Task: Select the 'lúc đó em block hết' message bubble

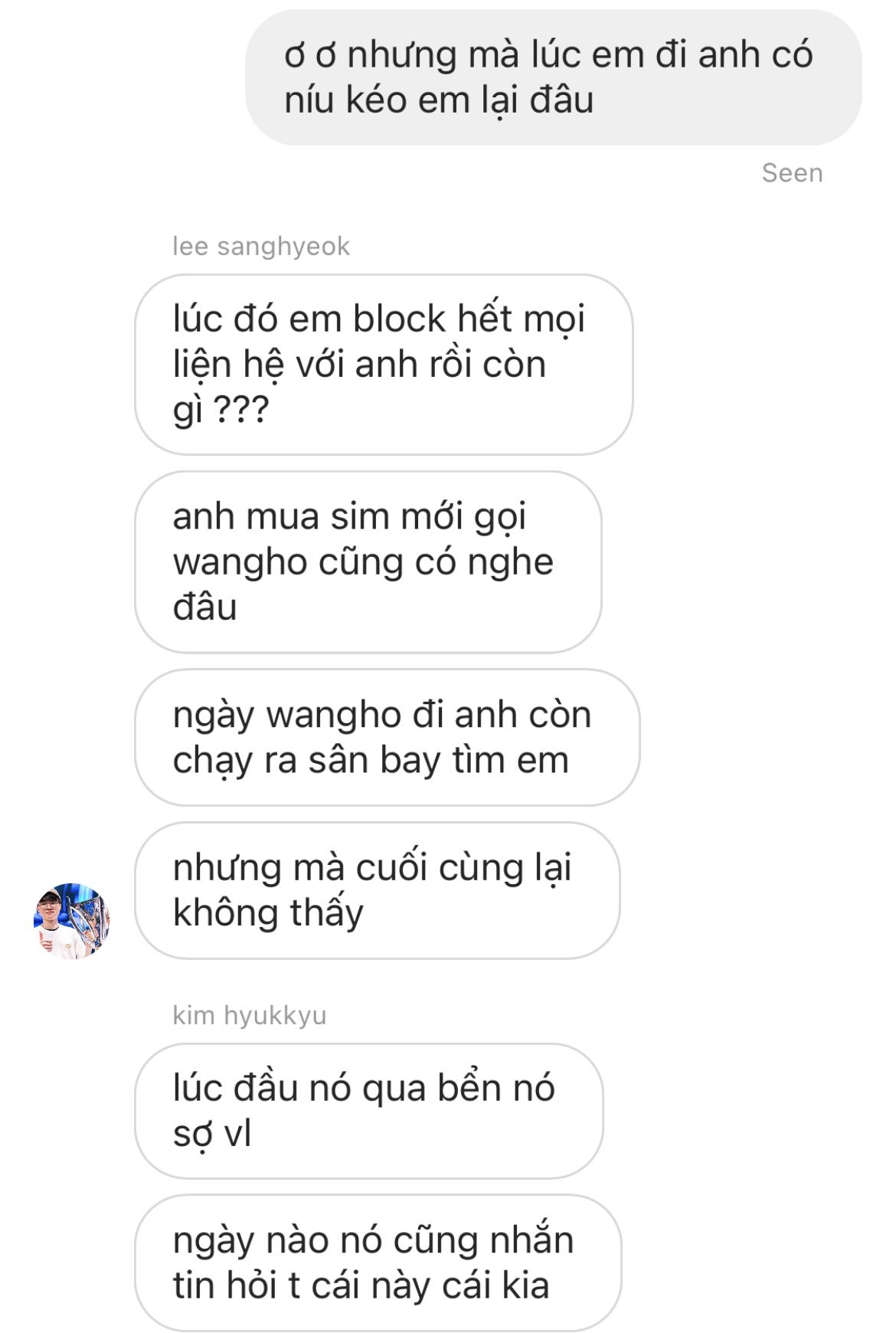Action: click(384, 365)
